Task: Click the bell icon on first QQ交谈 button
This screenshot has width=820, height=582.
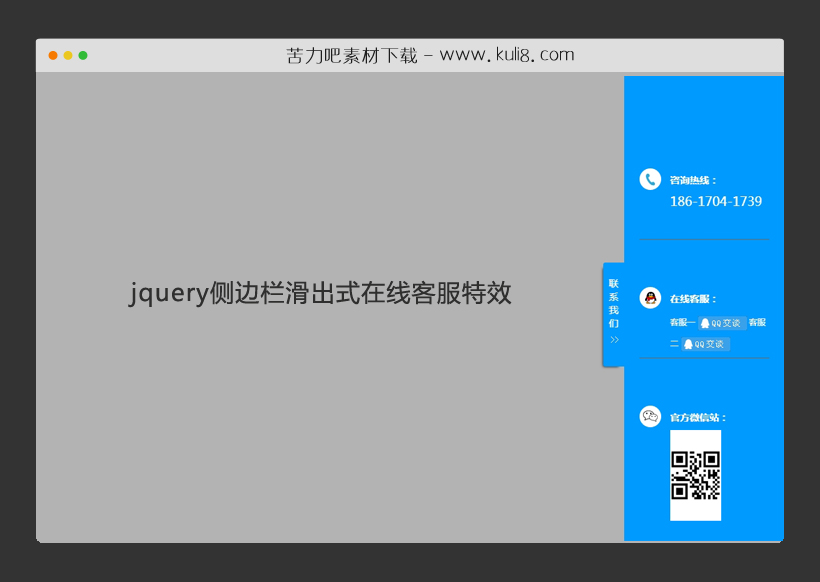Action: [x=707, y=322]
